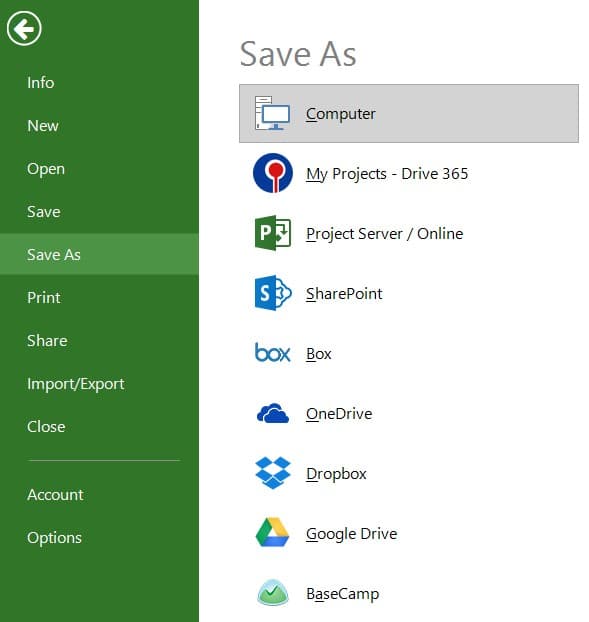Select New in the backstage menu
This screenshot has height=622, width=589.
coord(43,126)
